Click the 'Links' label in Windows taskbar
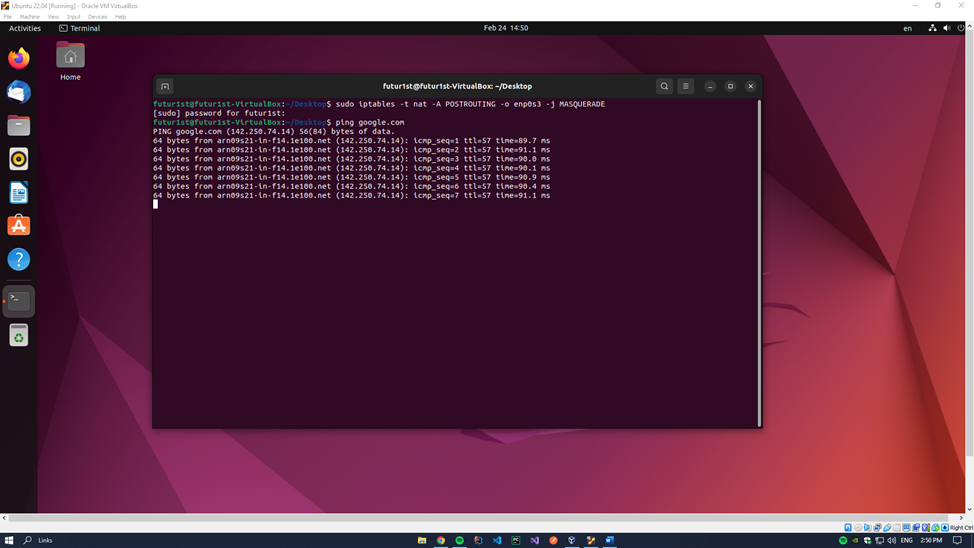This screenshot has width=974, height=548. tap(45, 541)
